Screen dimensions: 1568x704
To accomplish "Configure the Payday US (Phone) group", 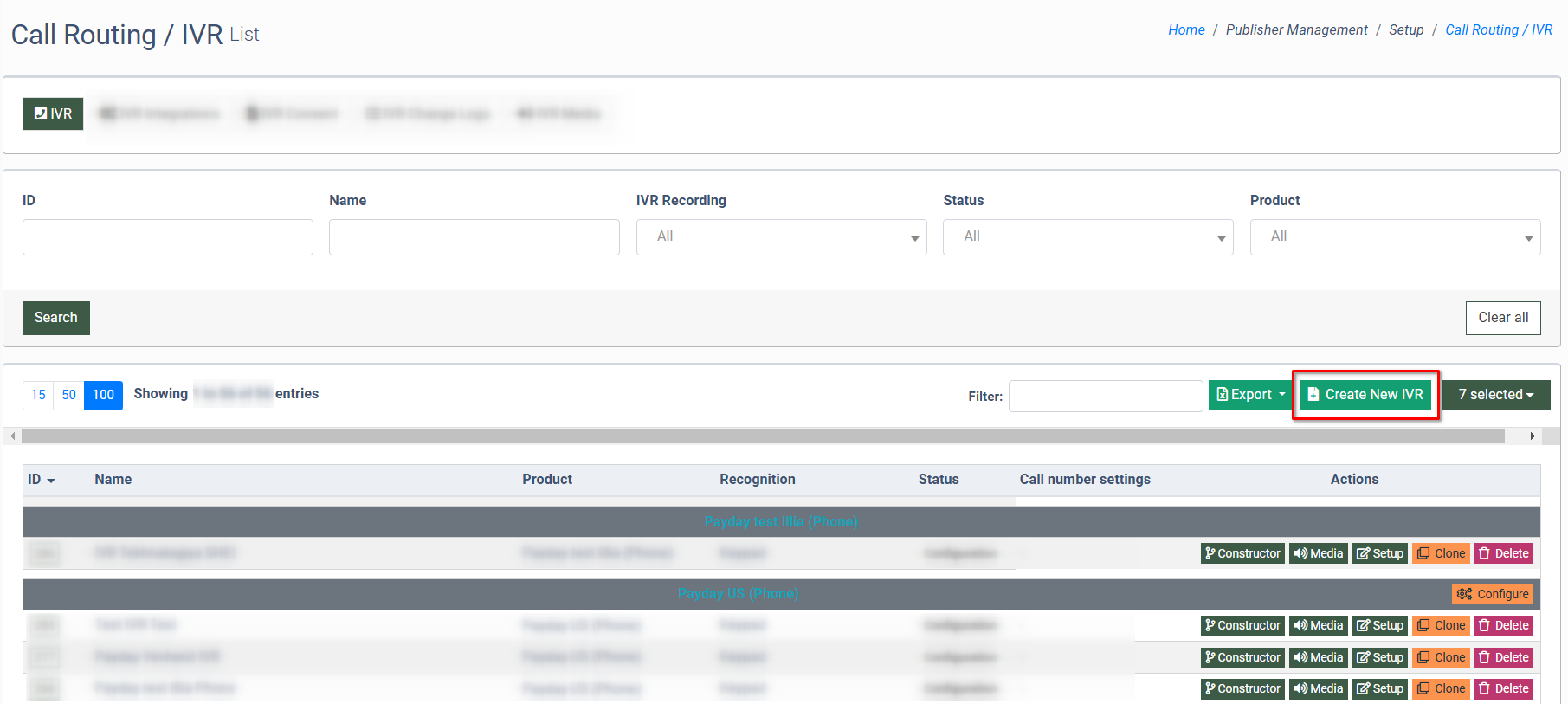I will click(x=1492, y=594).
